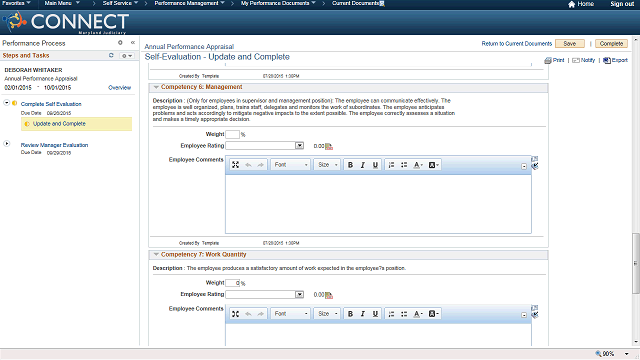Toggle italic in Competency 6 comments toolbar
This screenshot has width=640, height=360.
coord(362,165)
